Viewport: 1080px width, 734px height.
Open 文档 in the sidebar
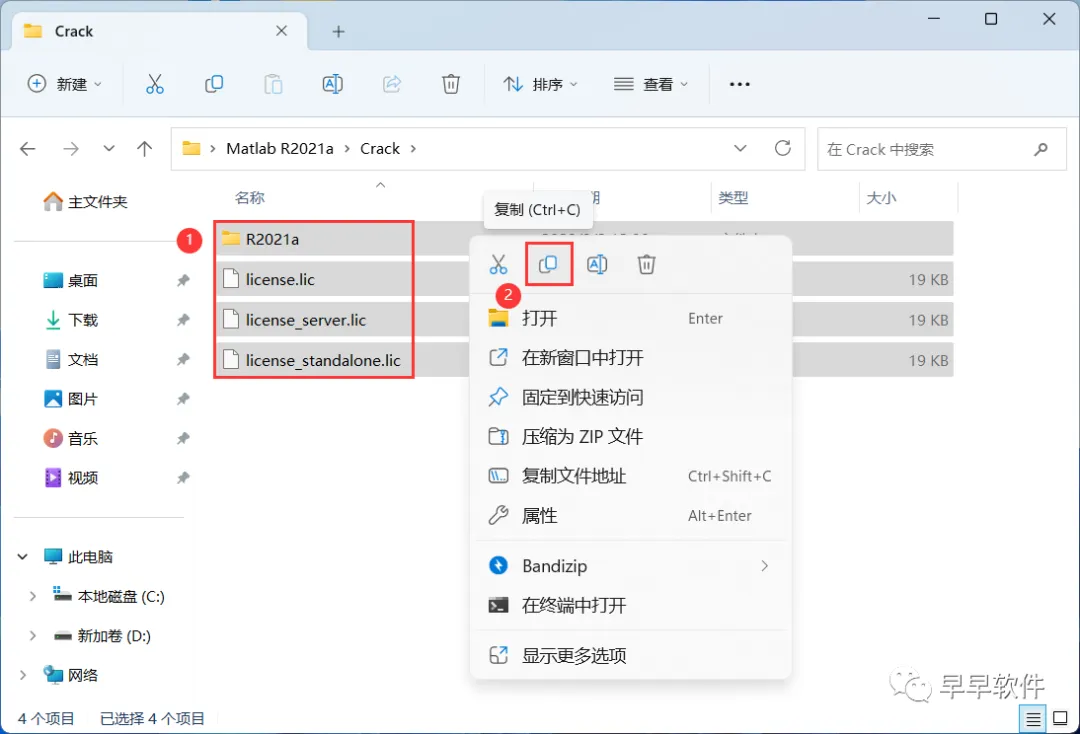tap(71, 359)
